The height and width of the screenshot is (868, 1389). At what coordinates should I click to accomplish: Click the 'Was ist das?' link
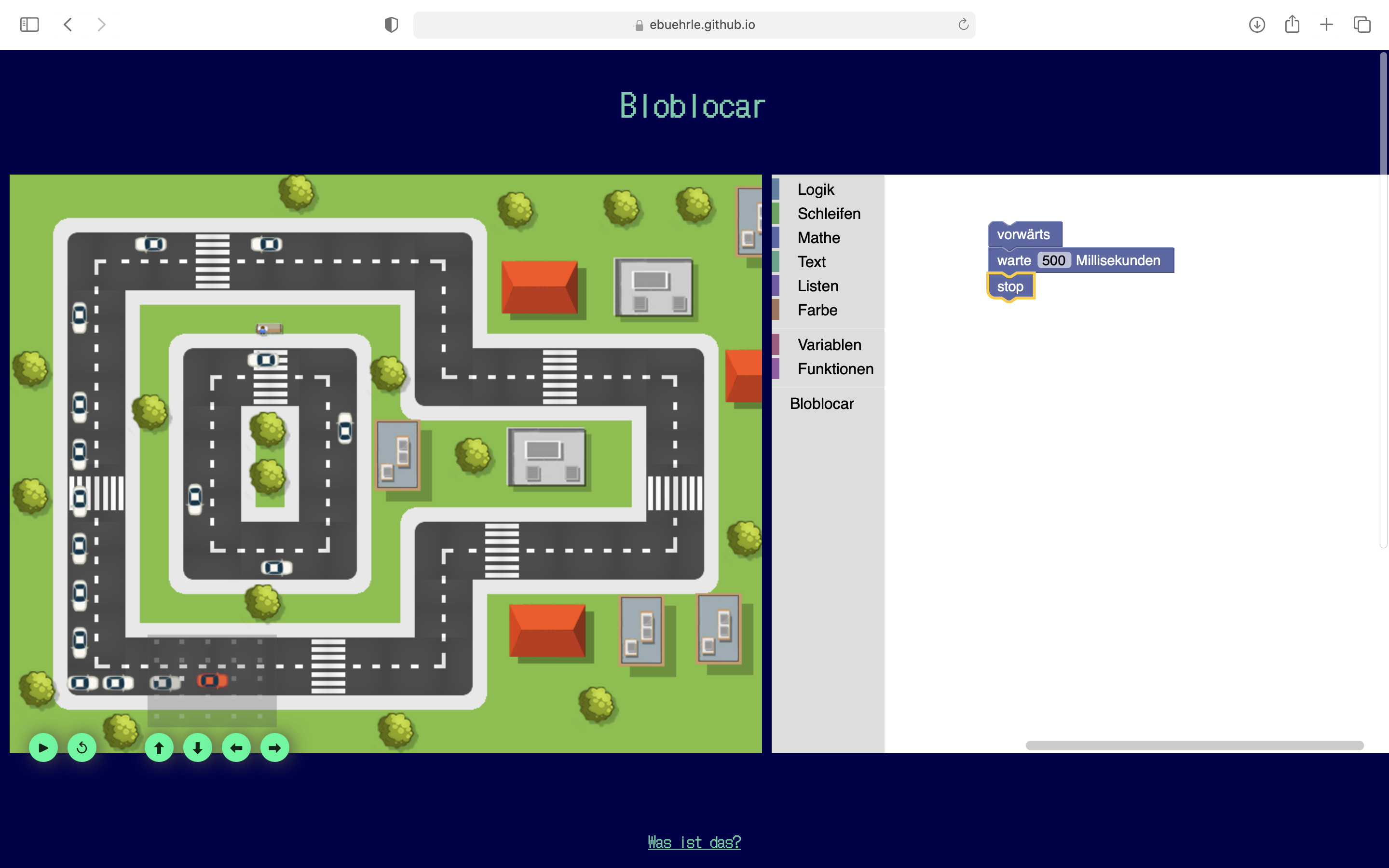coord(694,841)
